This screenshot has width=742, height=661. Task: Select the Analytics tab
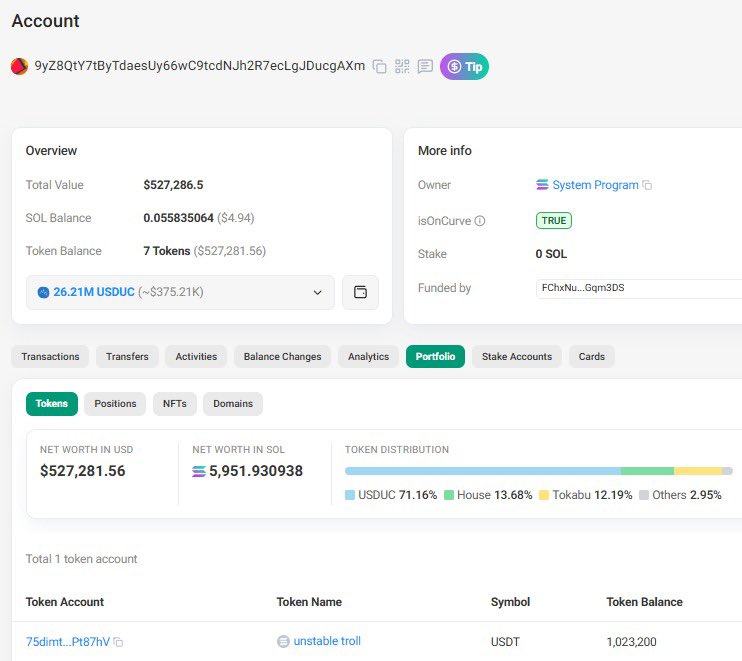(368, 357)
